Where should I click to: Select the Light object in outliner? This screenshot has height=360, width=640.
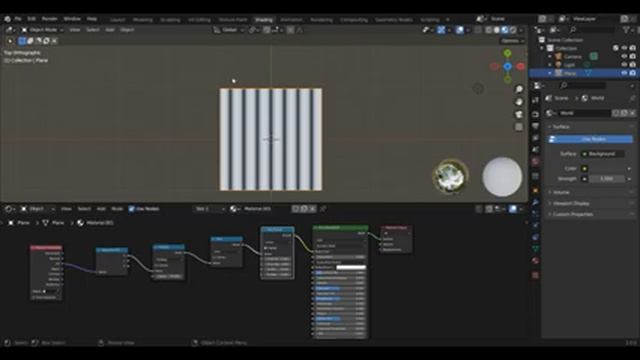569,64
